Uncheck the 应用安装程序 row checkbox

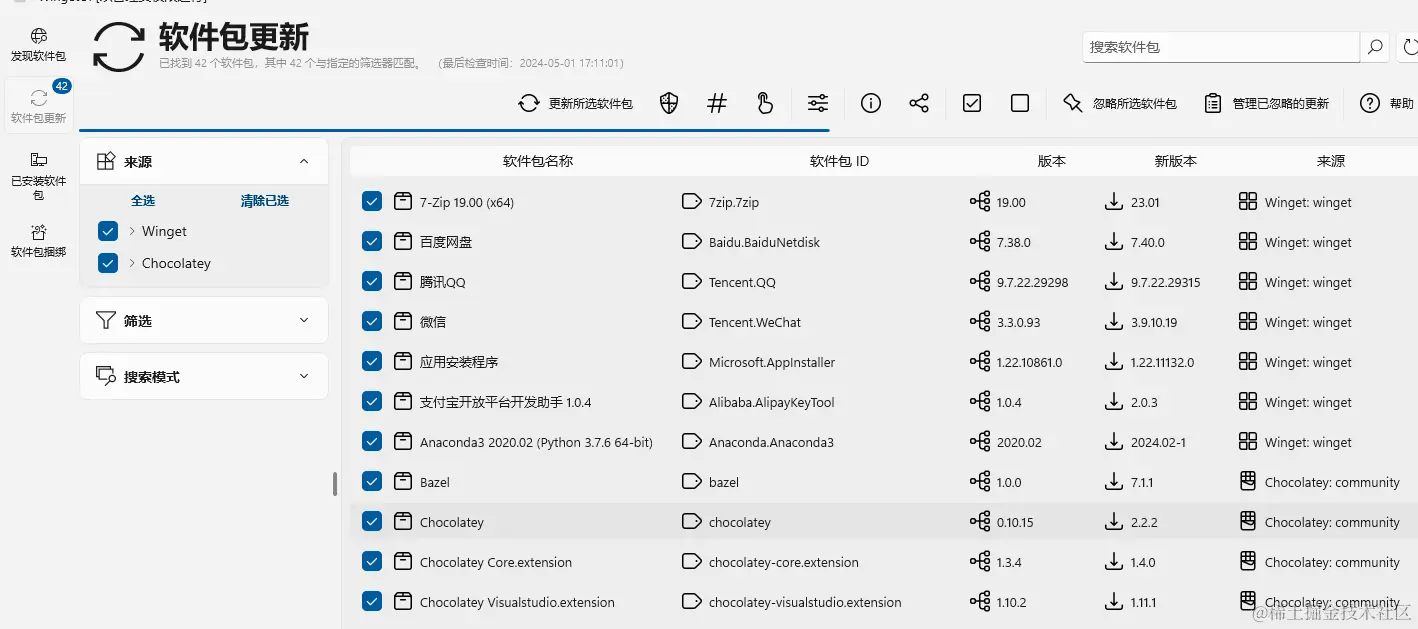pyautogui.click(x=372, y=362)
